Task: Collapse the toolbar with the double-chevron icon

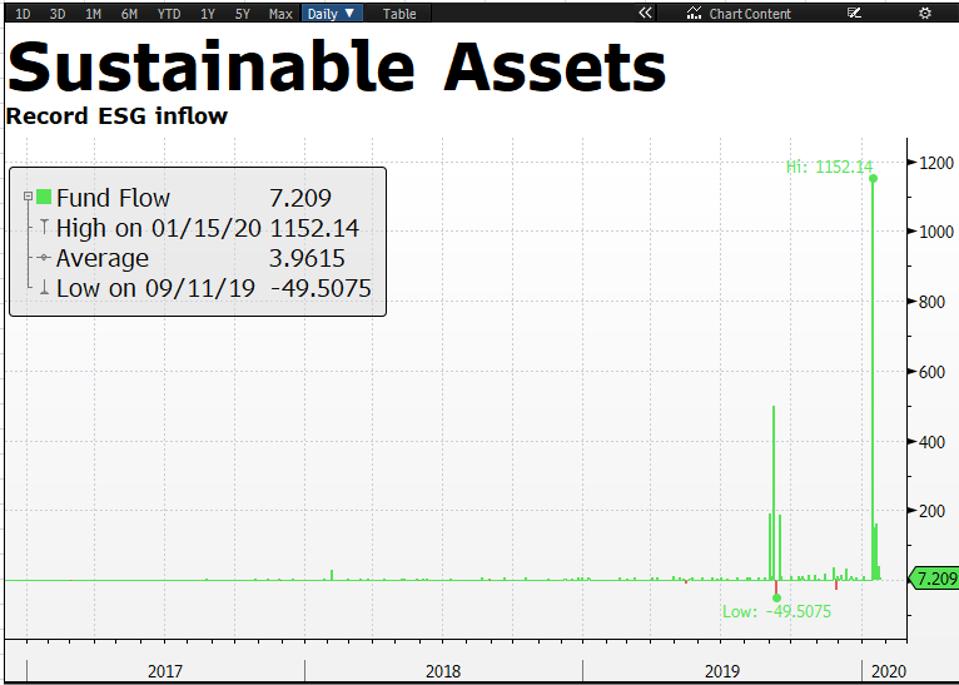Action: pyautogui.click(x=644, y=13)
